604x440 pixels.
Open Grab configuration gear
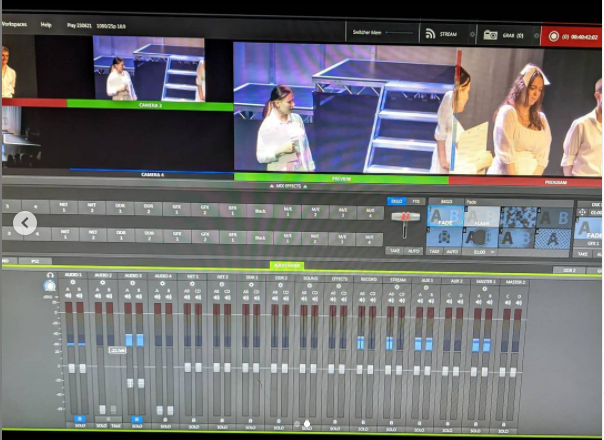click(536, 35)
